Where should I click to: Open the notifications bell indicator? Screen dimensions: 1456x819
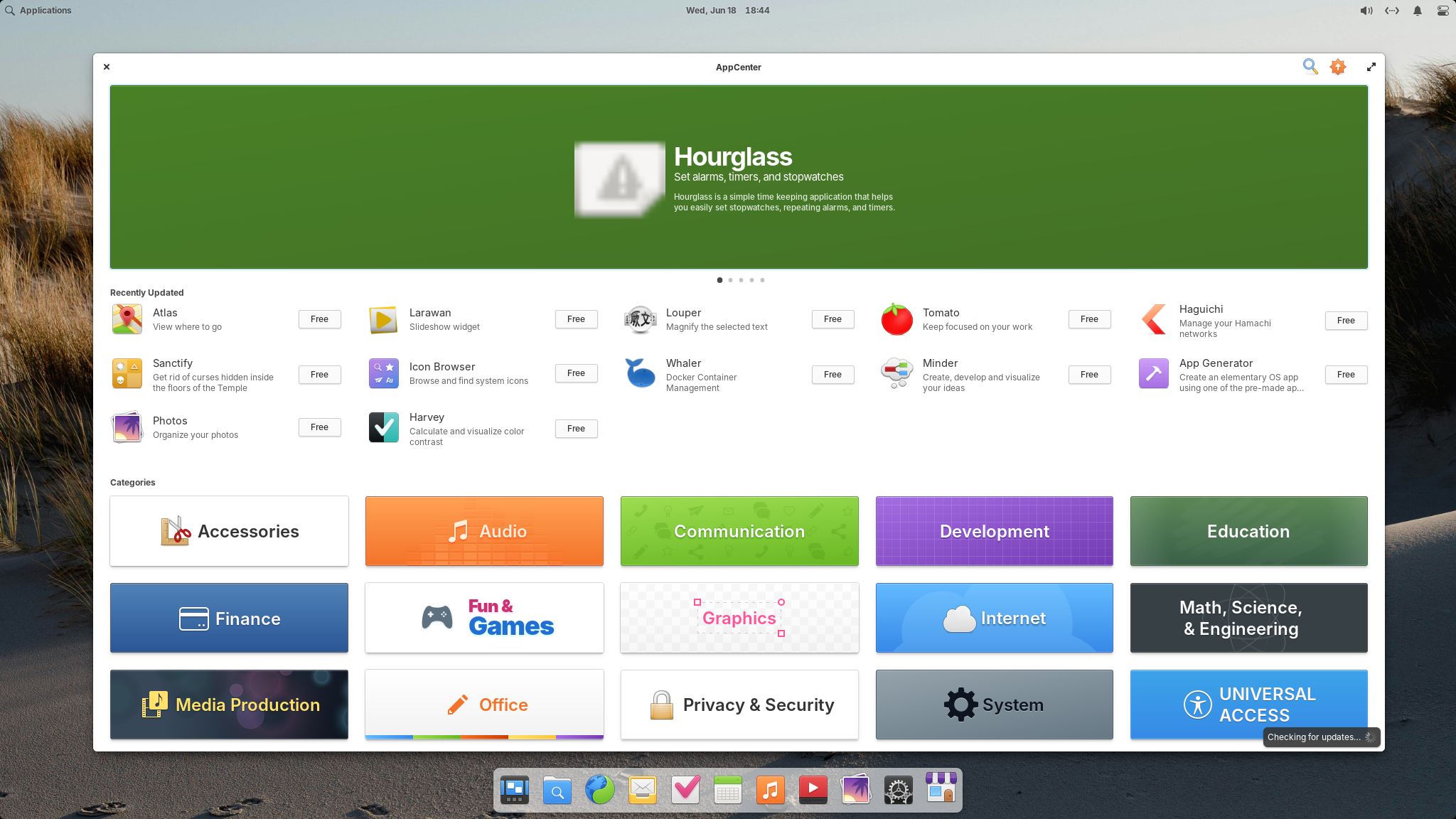[x=1418, y=11]
